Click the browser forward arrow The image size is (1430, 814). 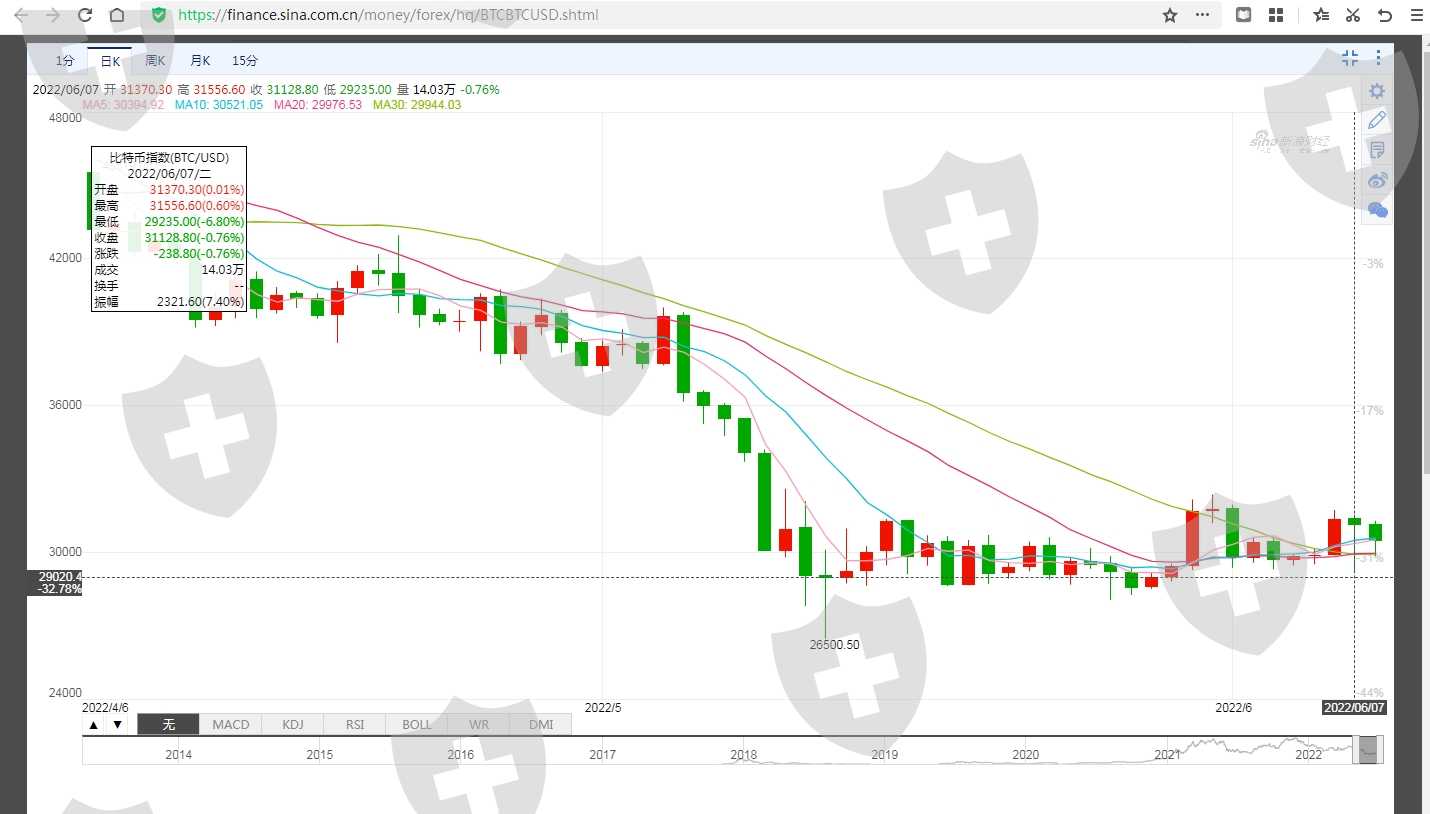[x=53, y=15]
